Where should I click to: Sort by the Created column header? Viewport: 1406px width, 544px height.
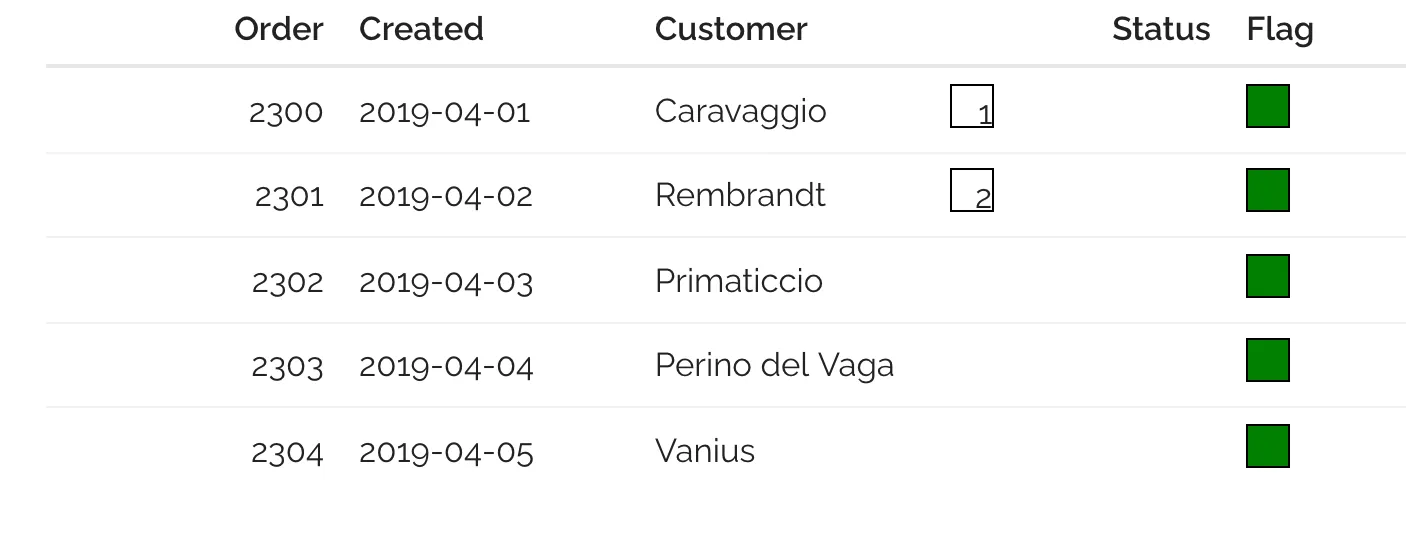pyautogui.click(x=421, y=29)
